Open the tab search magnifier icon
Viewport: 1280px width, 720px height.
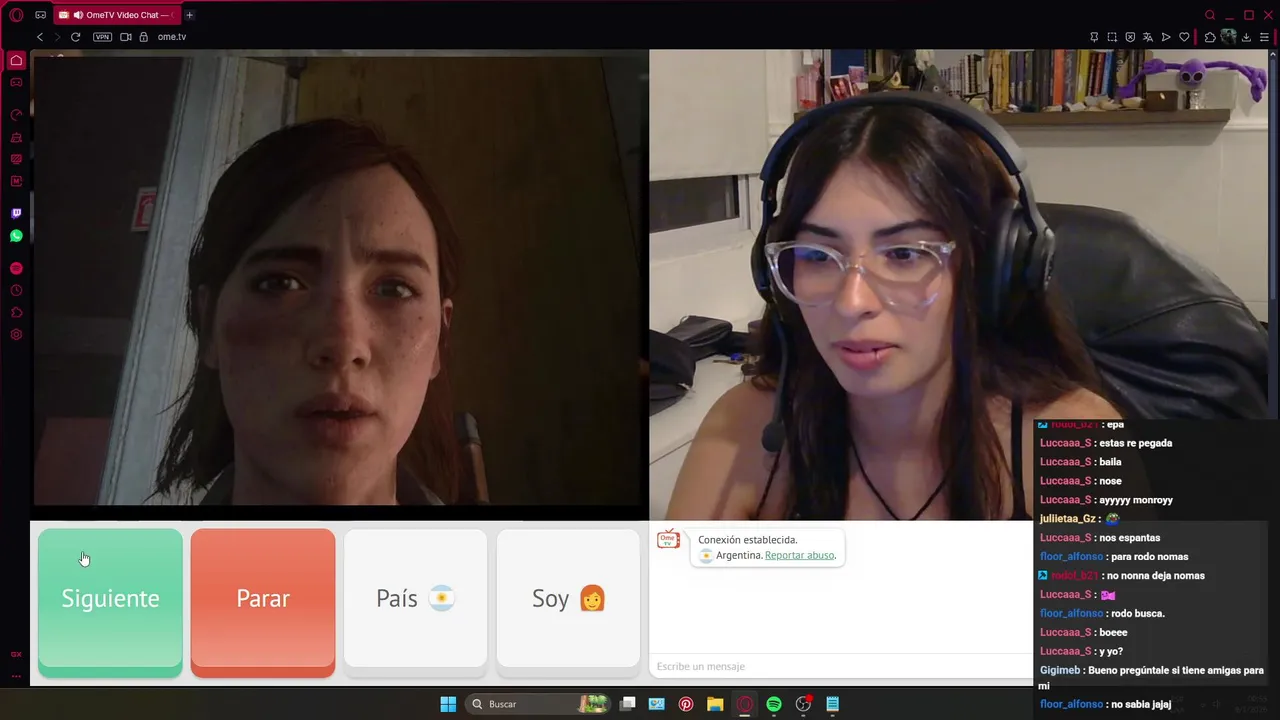point(1210,15)
